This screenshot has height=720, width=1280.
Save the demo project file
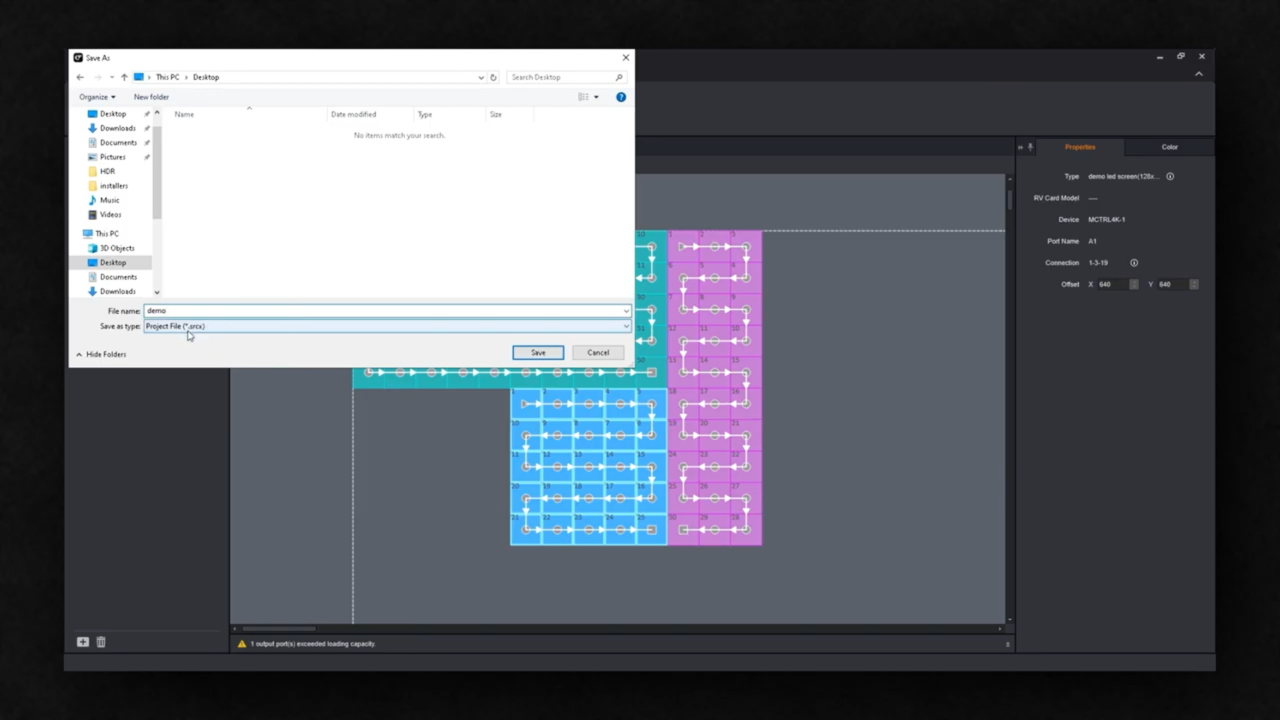coord(537,352)
